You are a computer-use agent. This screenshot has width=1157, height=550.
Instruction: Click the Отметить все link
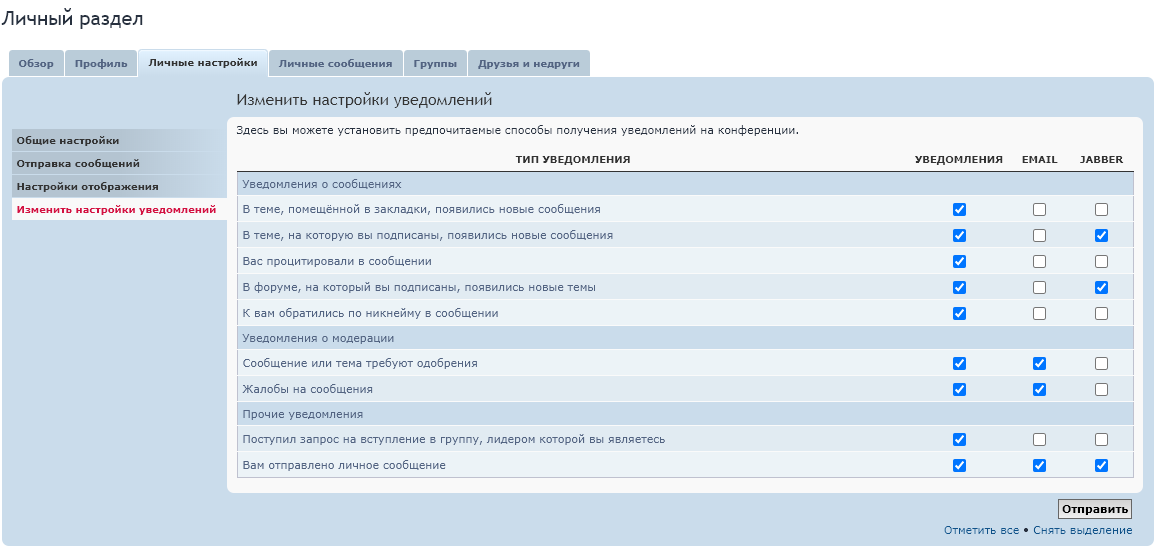coord(981,530)
